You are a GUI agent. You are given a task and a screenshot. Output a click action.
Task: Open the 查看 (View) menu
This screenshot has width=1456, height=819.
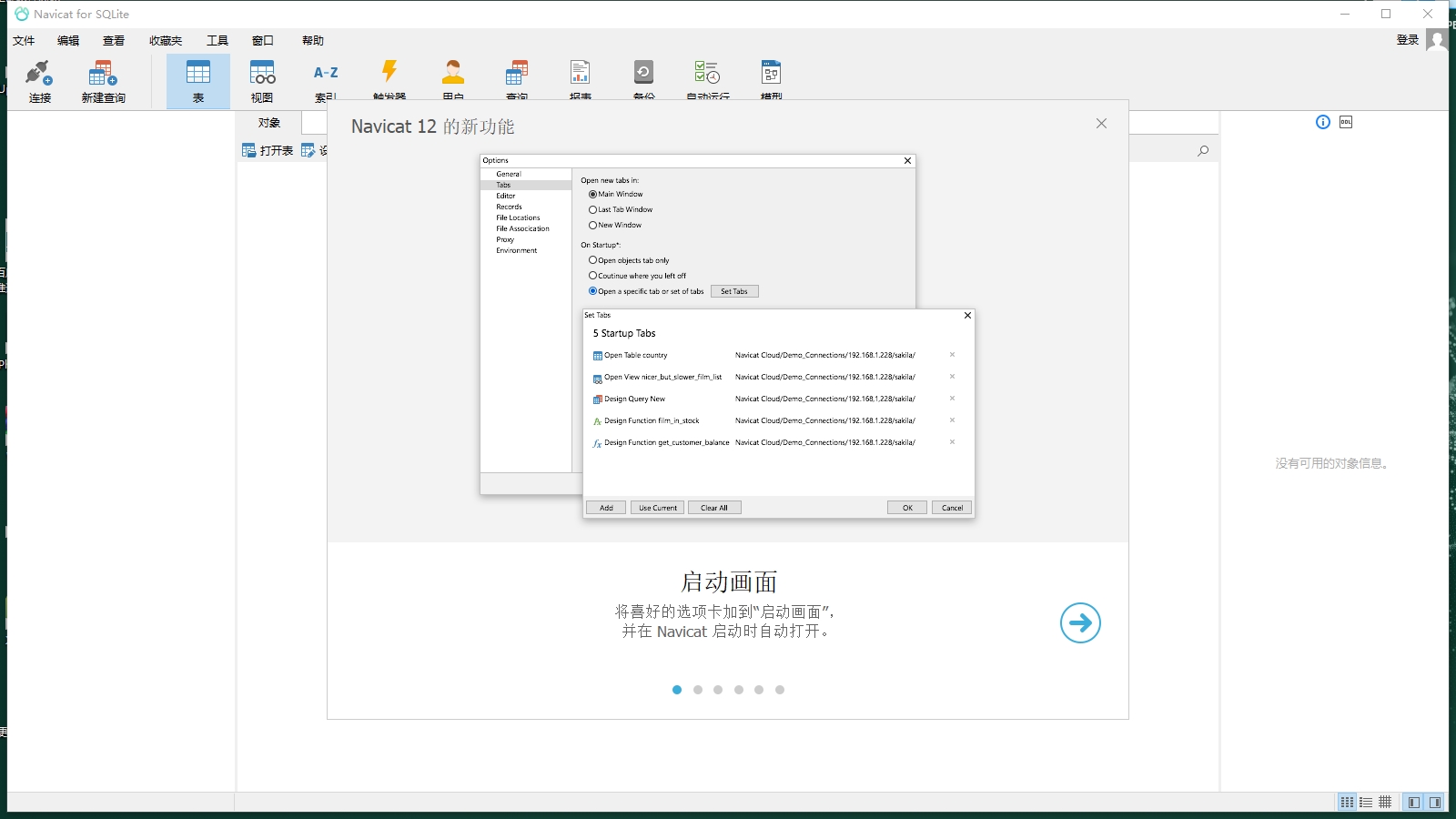114,41
